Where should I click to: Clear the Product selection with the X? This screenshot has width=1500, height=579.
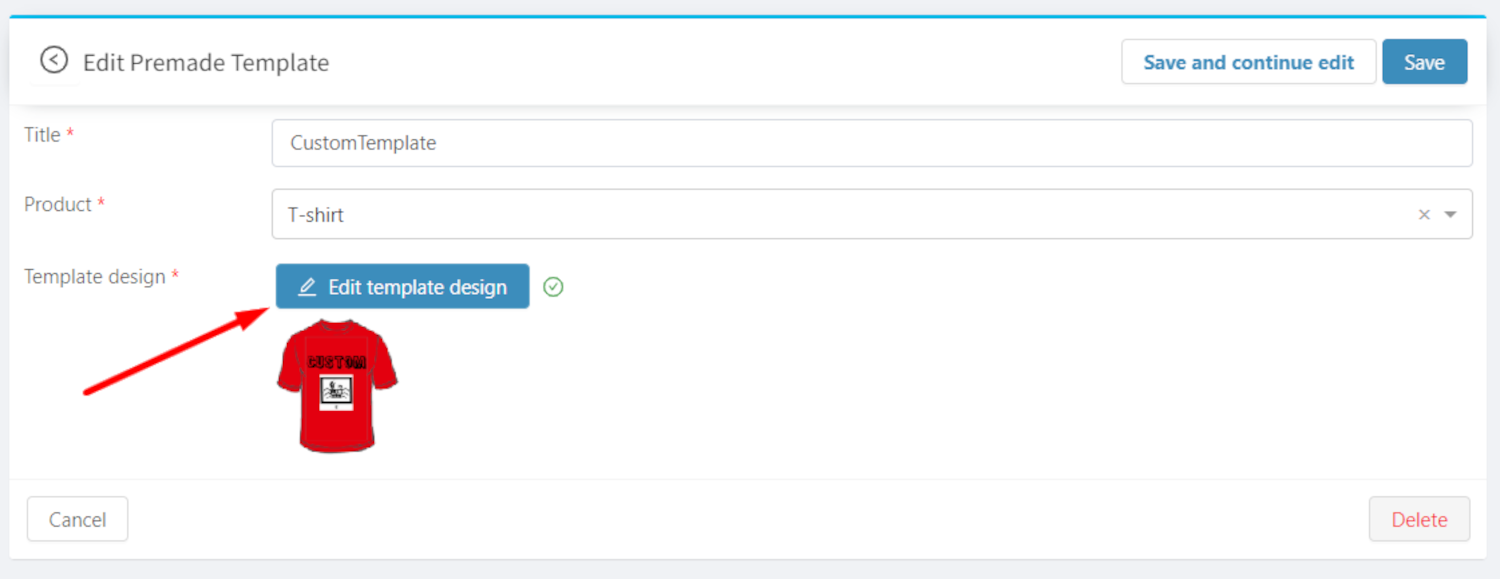point(1424,215)
